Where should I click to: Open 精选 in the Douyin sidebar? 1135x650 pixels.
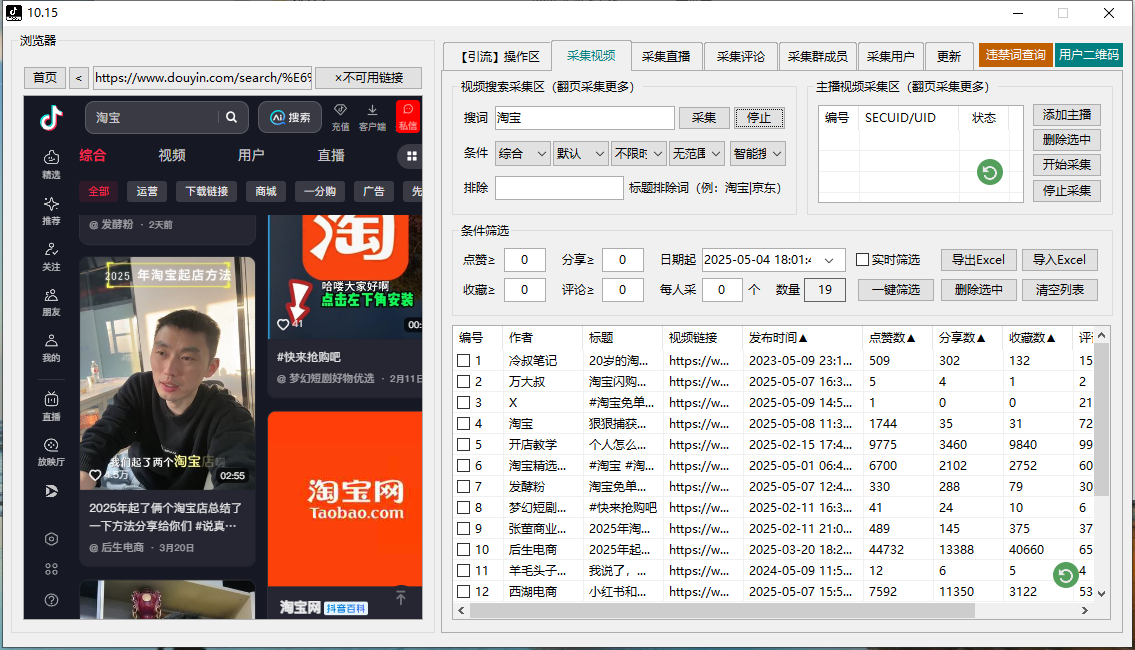51,164
